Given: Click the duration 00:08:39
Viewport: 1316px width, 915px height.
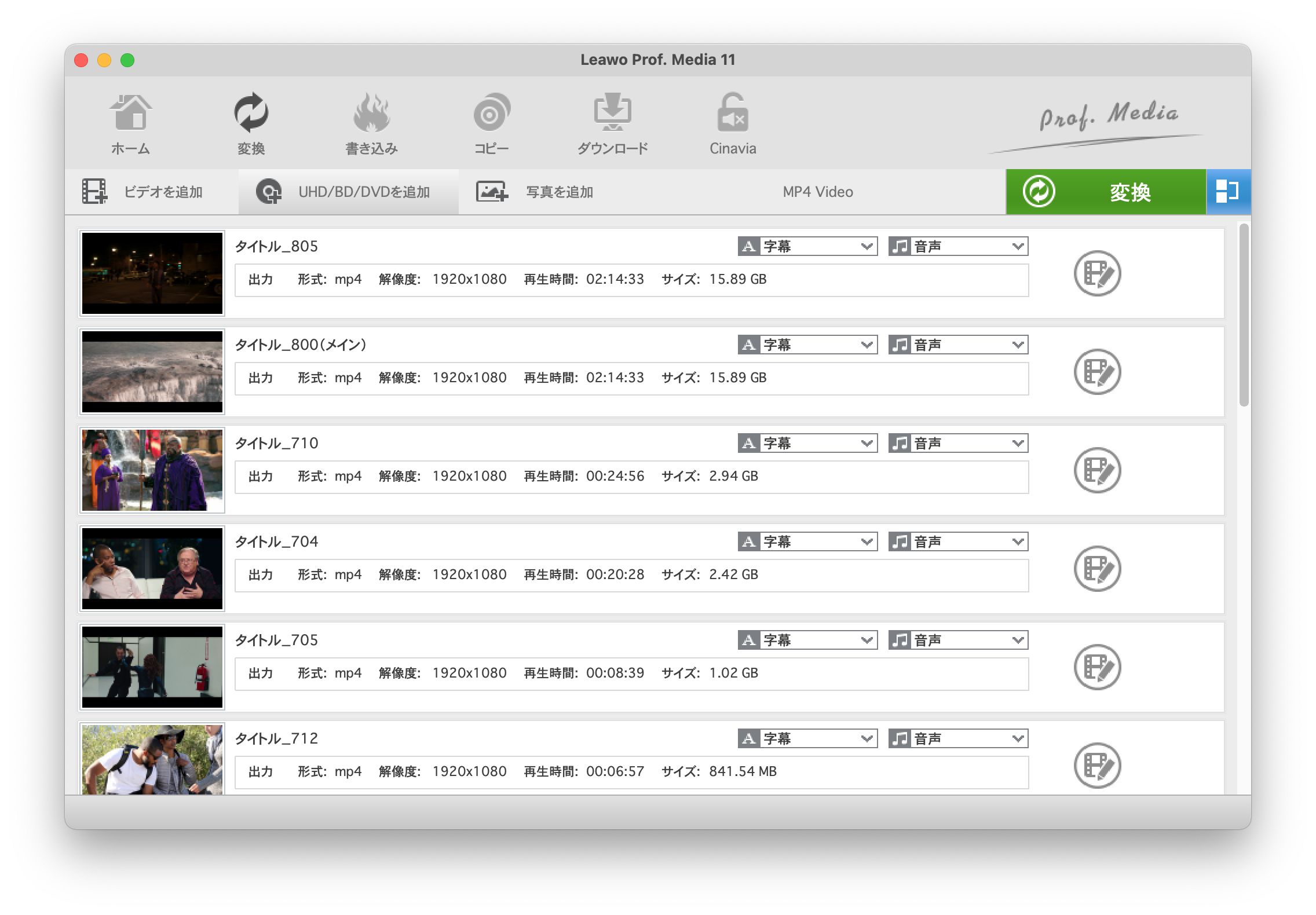Looking at the screenshot, I should pyautogui.click(x=615, y=673).
